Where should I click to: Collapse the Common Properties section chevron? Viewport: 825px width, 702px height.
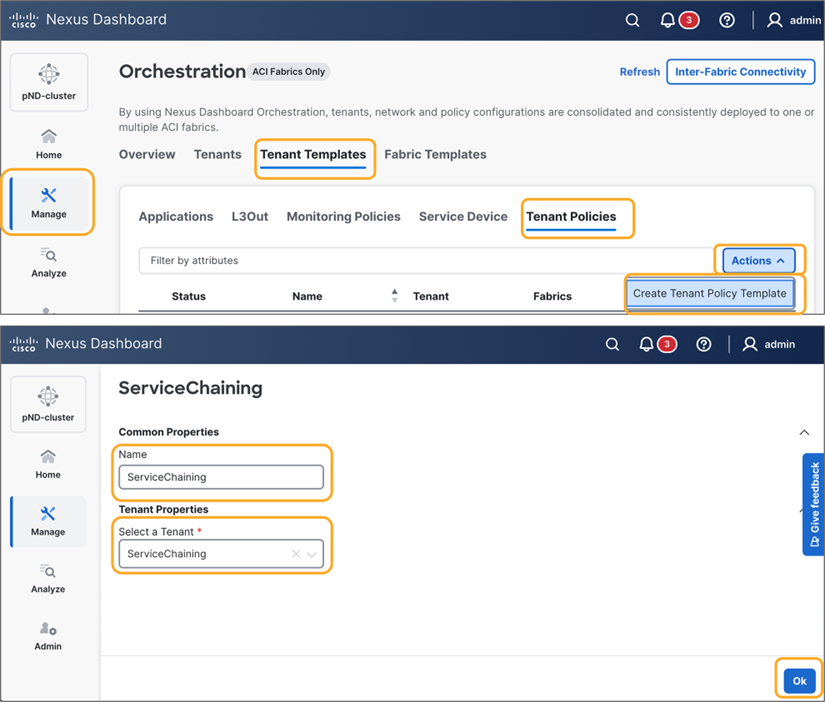point(804,433)
